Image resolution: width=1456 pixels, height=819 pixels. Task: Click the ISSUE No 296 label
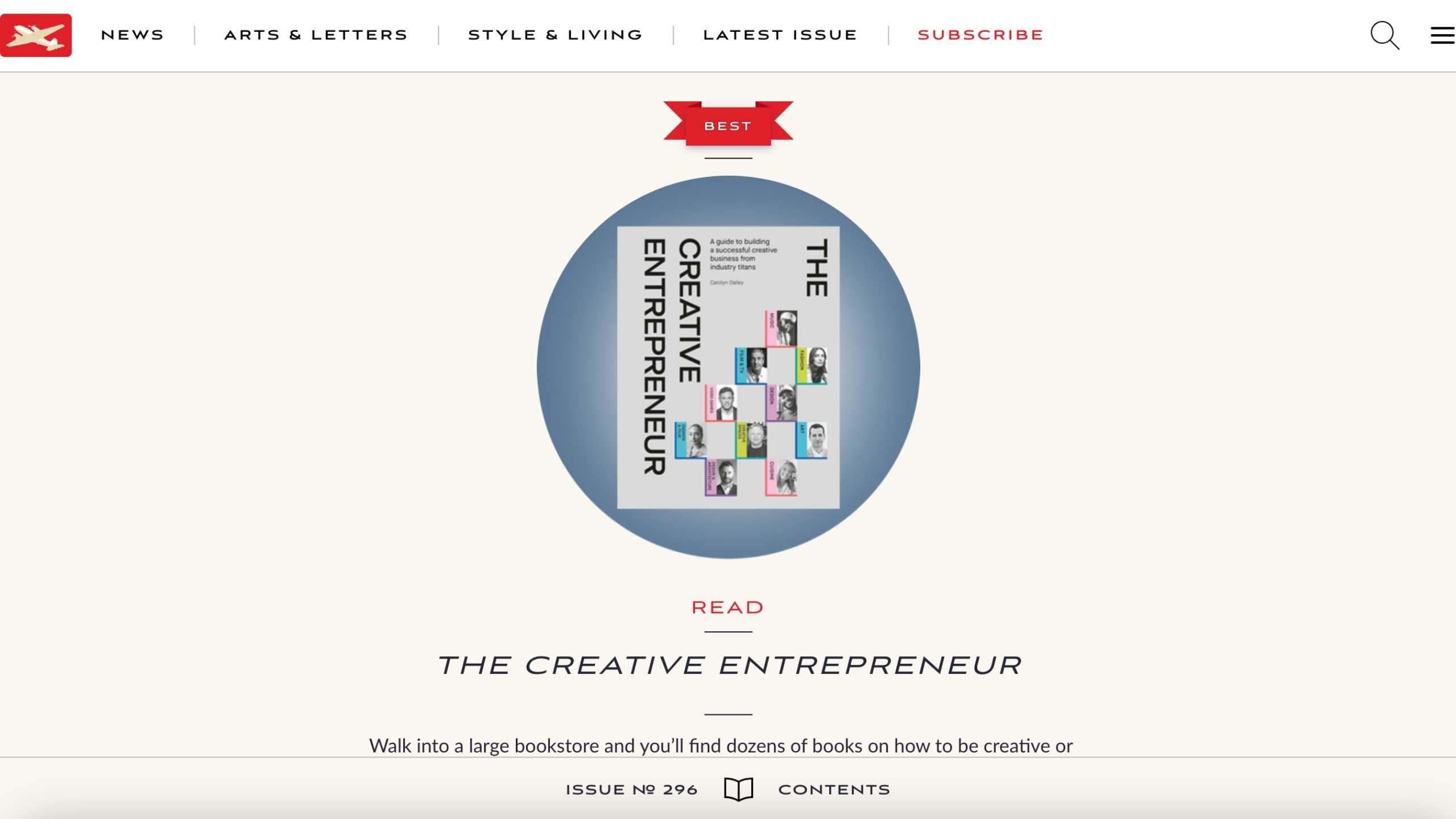point(631,789)
